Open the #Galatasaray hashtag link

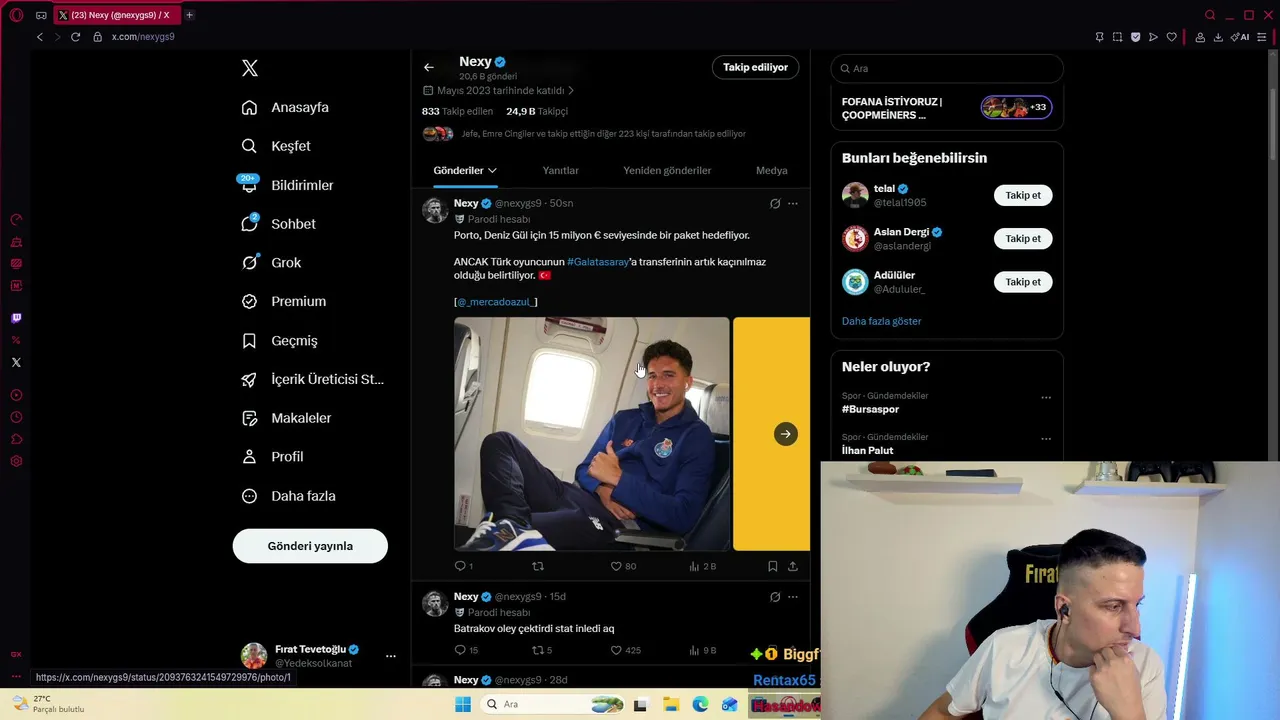598,262
